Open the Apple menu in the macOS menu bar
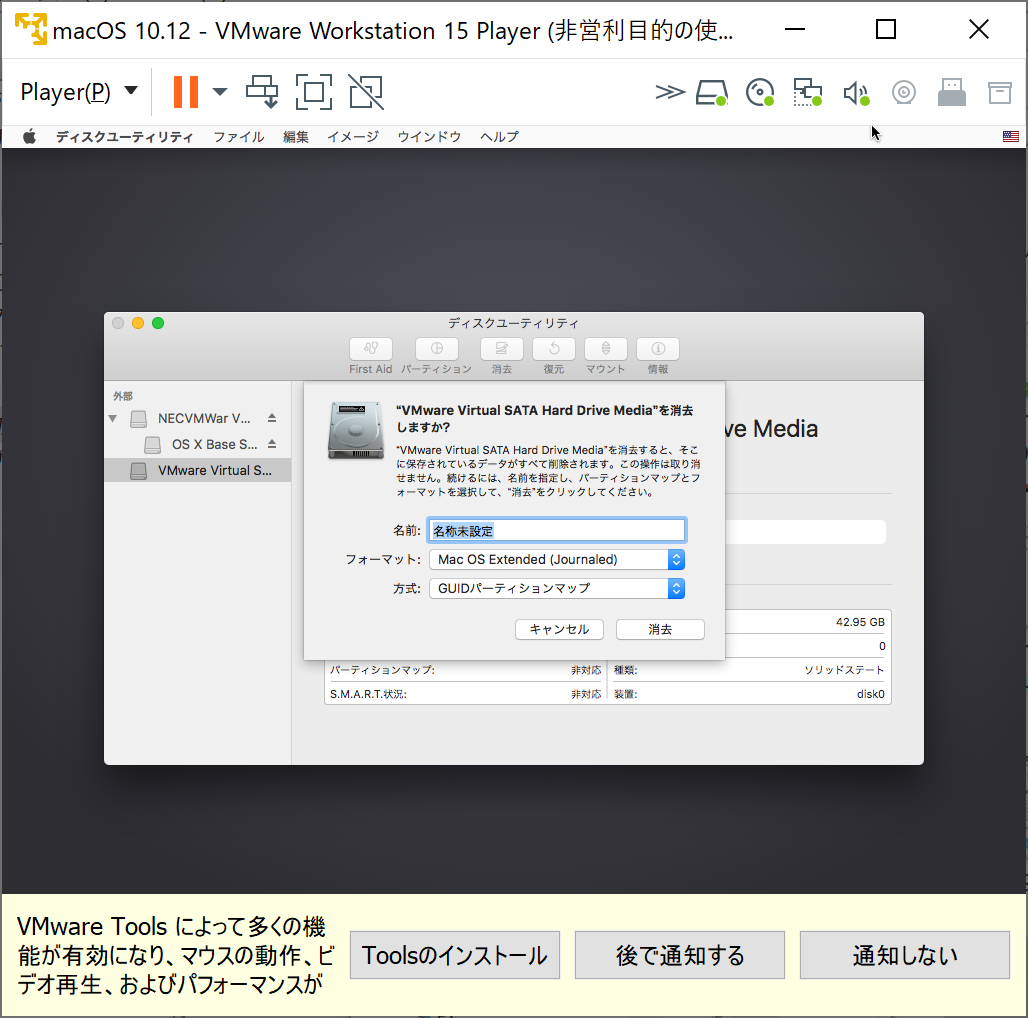The height and width of the screenshot is (1018, 1028). pyautogui.click(x=30, y=136)
